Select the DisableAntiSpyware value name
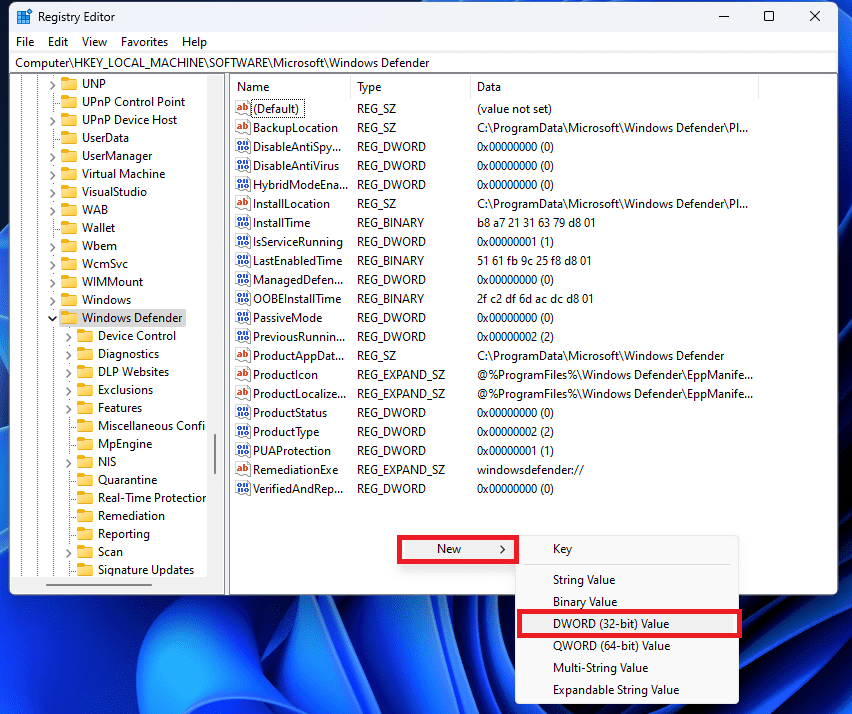The height and width of the screenshot is (714, 852). [x=297, y=147]
